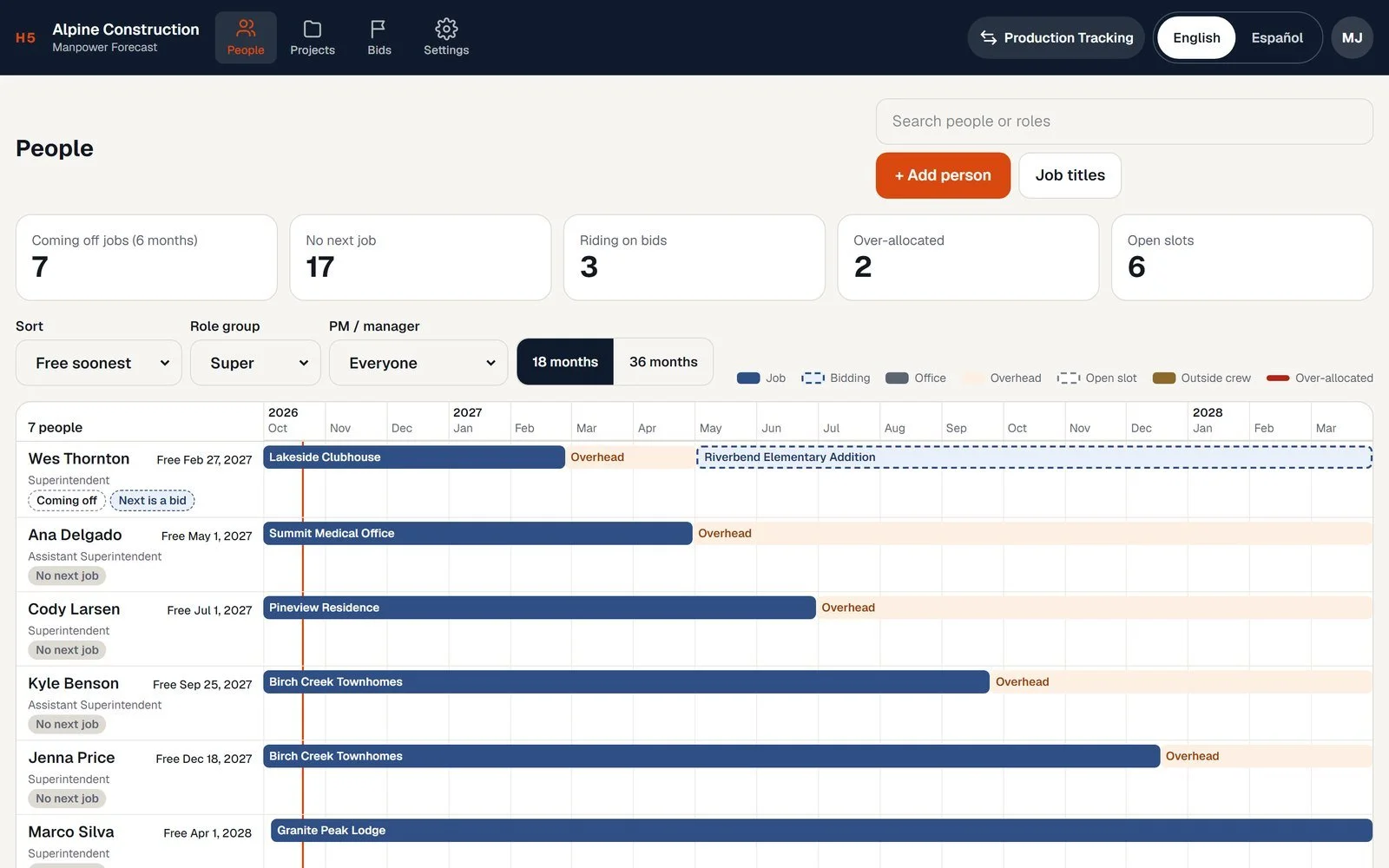Select the Lakeside Clubhouse job bar
The width and height of the screenshot is (1389, 868).
pos(414,457)
